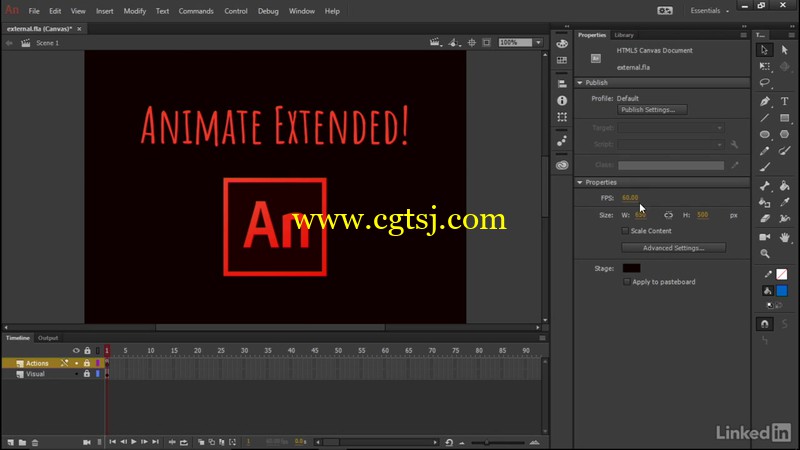The width and height of the screenshot is (800, 450).
Task: Open the Essentials workspace dropdown
Action: [710, 11]
